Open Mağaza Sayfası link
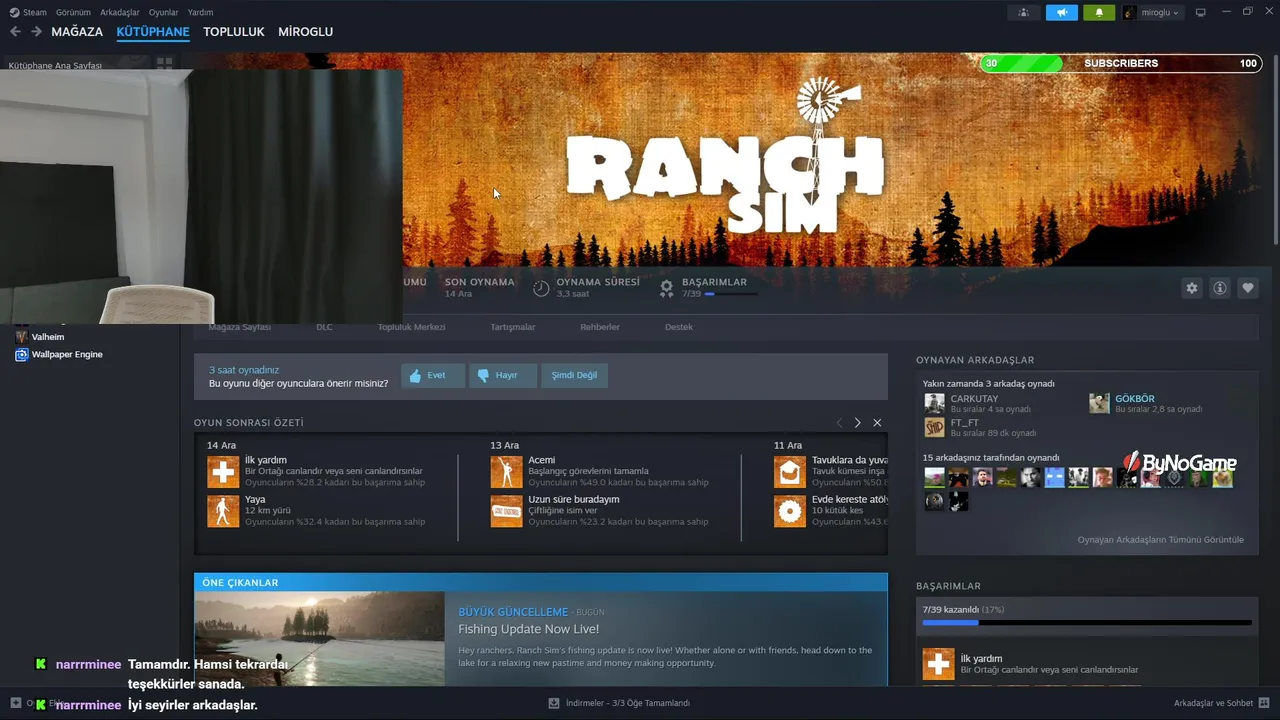The height and width of the screenshot is (720, 1280). (x=240, y=327)
